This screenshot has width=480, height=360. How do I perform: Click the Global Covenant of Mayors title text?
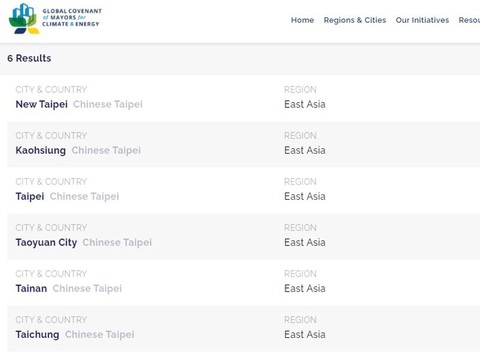point(72,17)
